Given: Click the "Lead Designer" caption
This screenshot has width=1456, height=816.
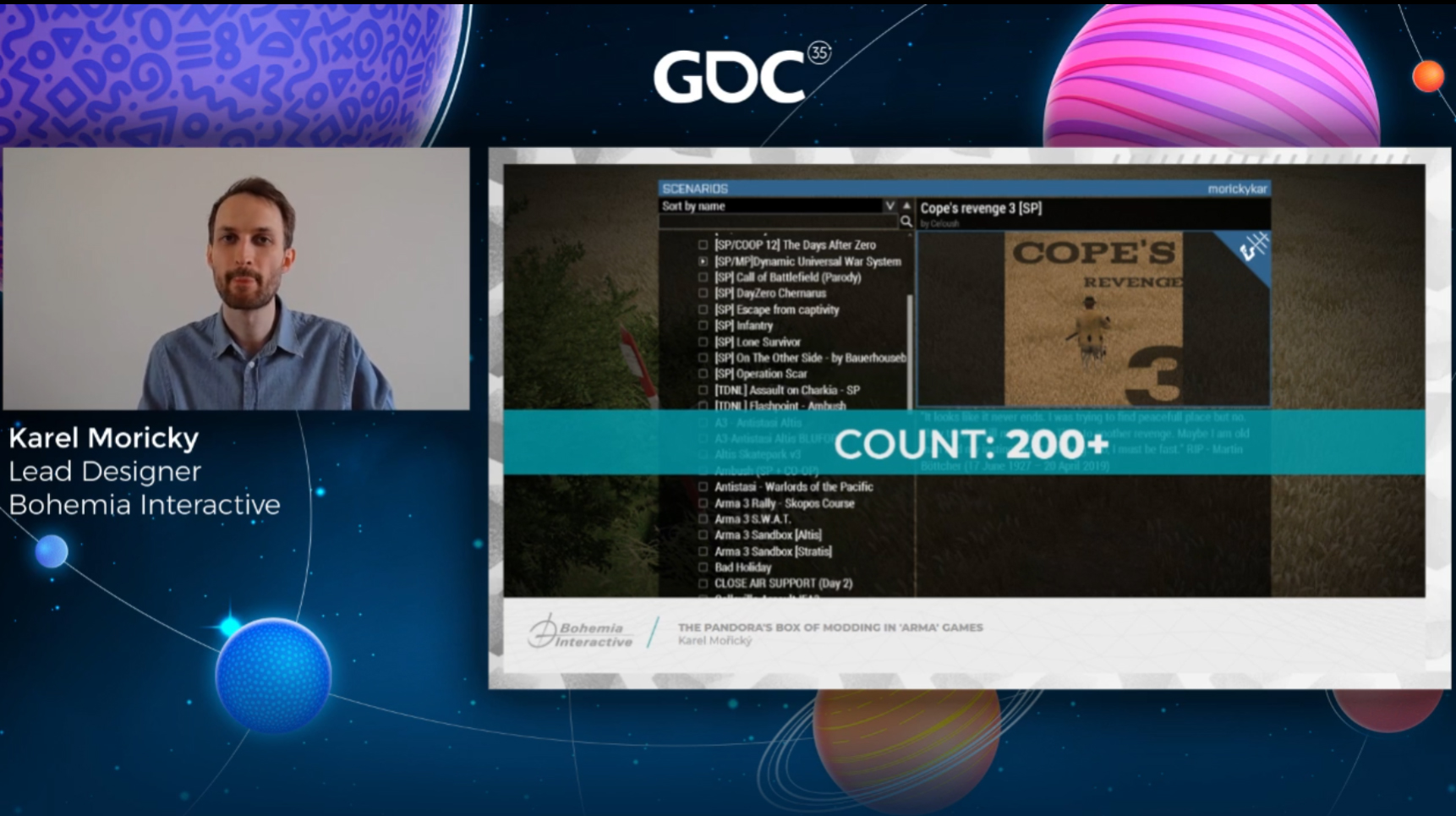Looking at the screenshot, I should (105, 472).
